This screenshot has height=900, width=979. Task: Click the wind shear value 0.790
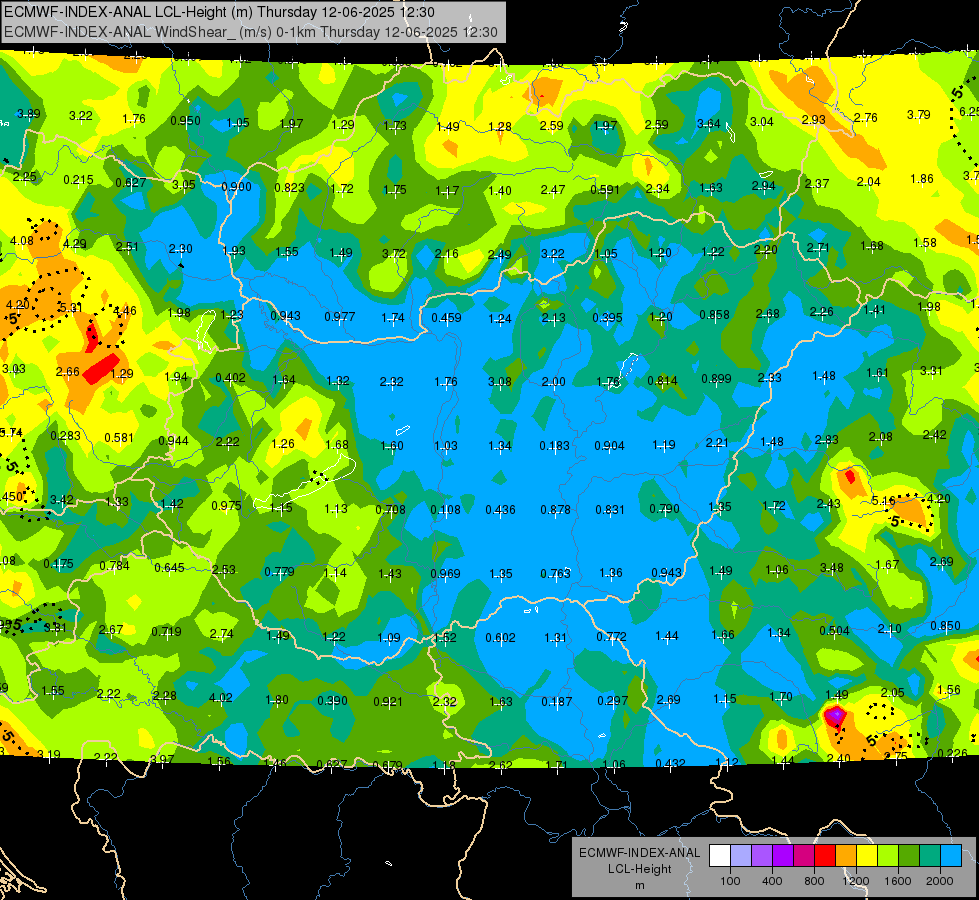tap(664, 509)
